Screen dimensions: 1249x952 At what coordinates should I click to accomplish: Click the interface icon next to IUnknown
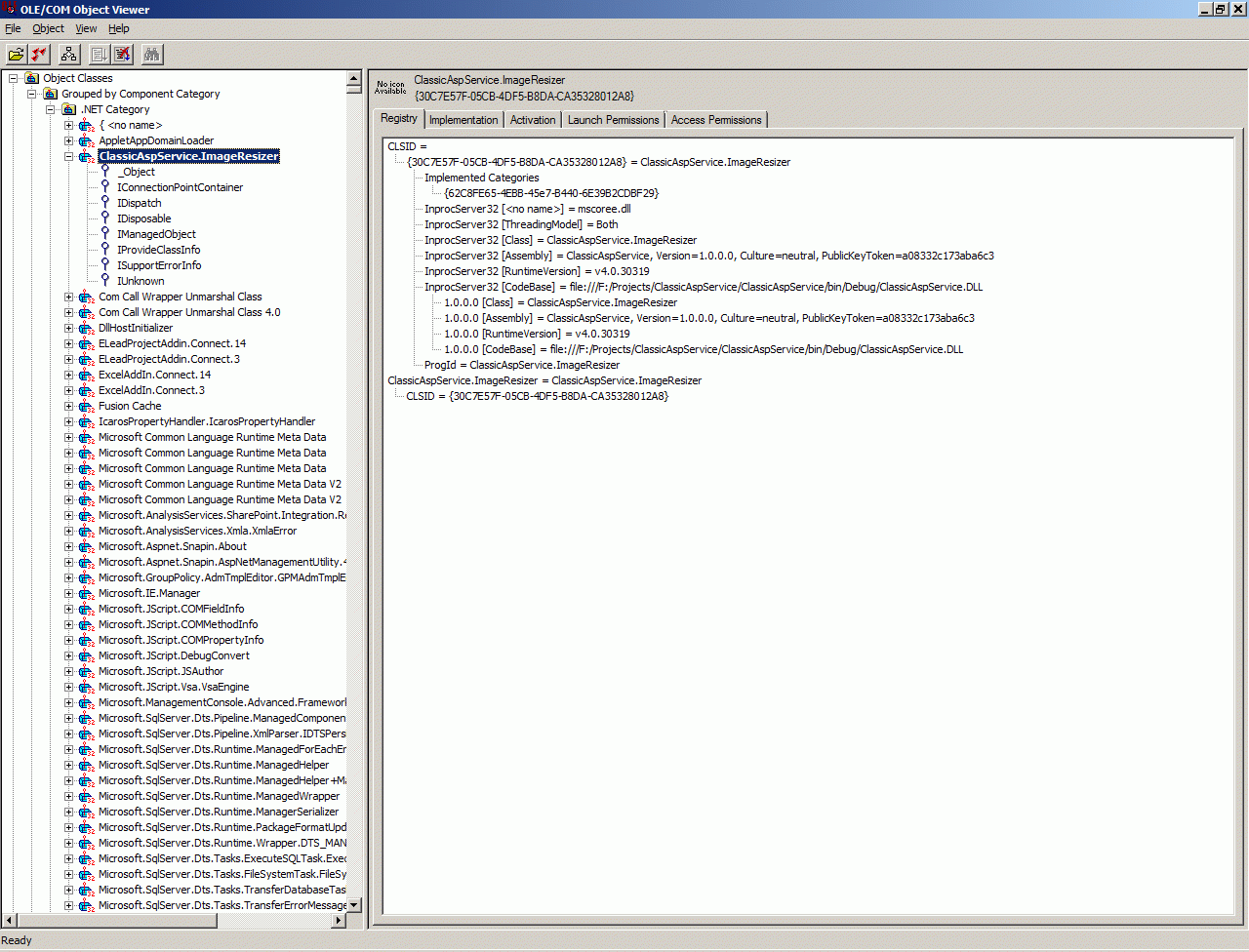[105, 281]
